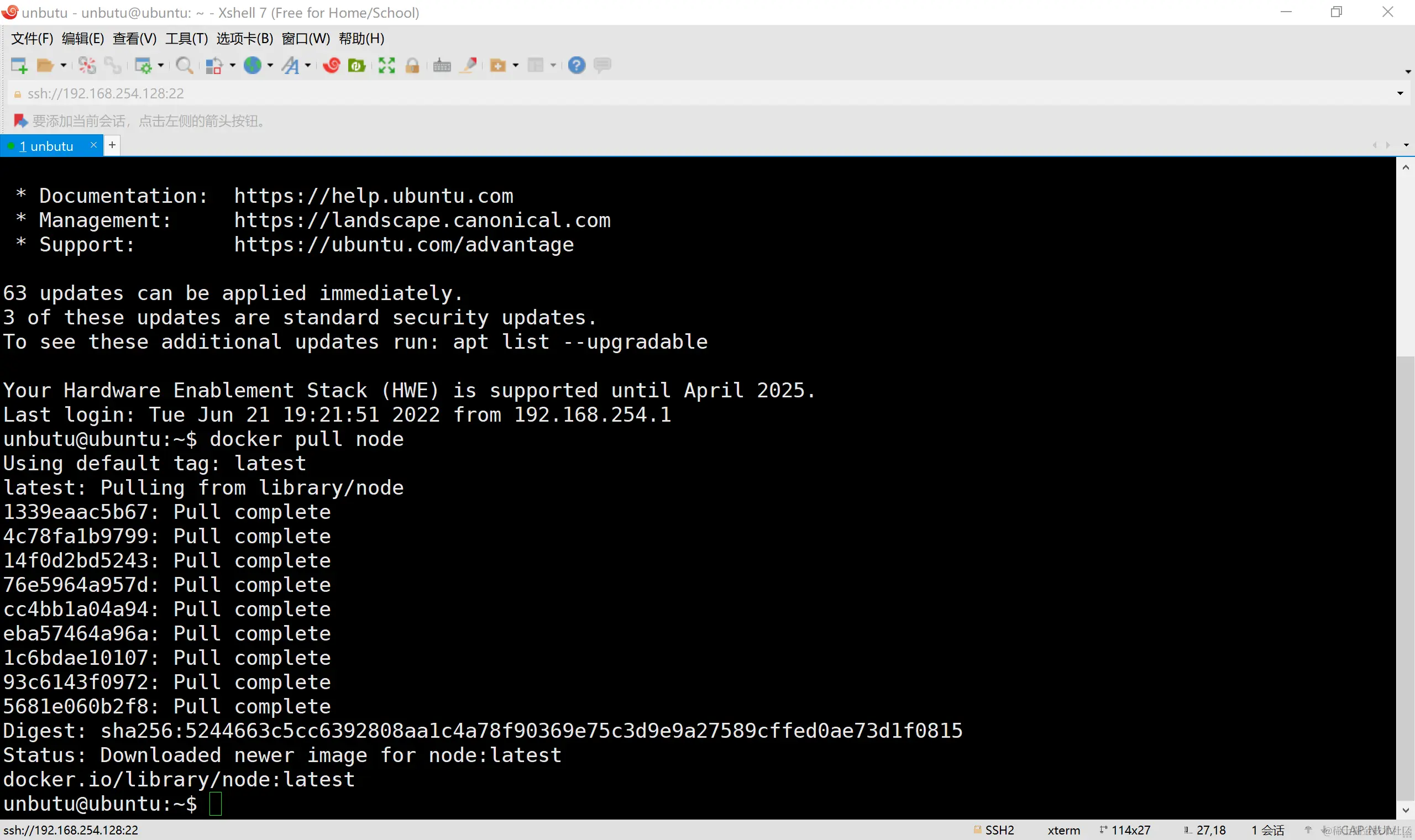The height and width of the screenshot is (840, 1415).
Task: Add a new tab with plus button
Action: tap(112, 145)
